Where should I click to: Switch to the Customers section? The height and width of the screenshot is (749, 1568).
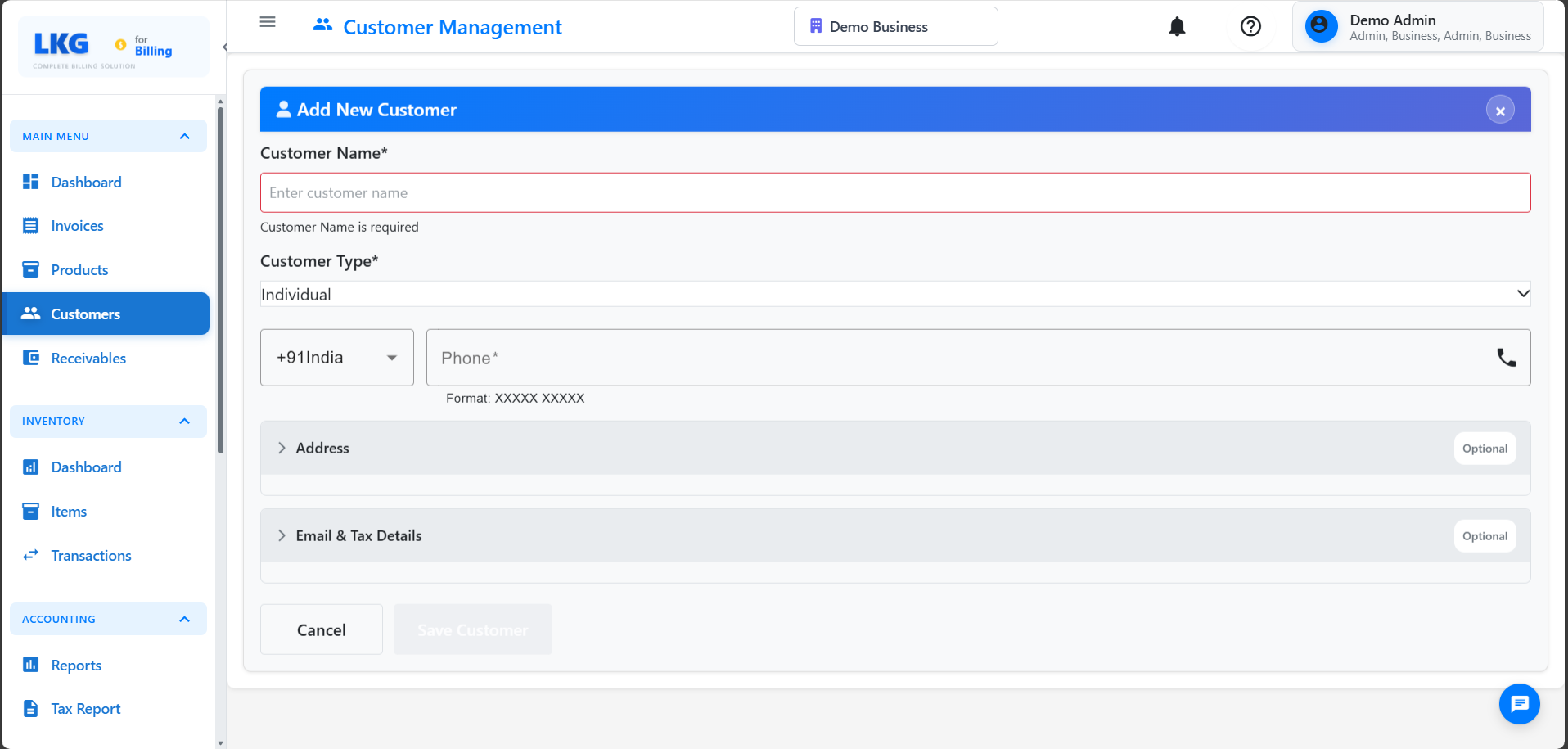[86, 314]
